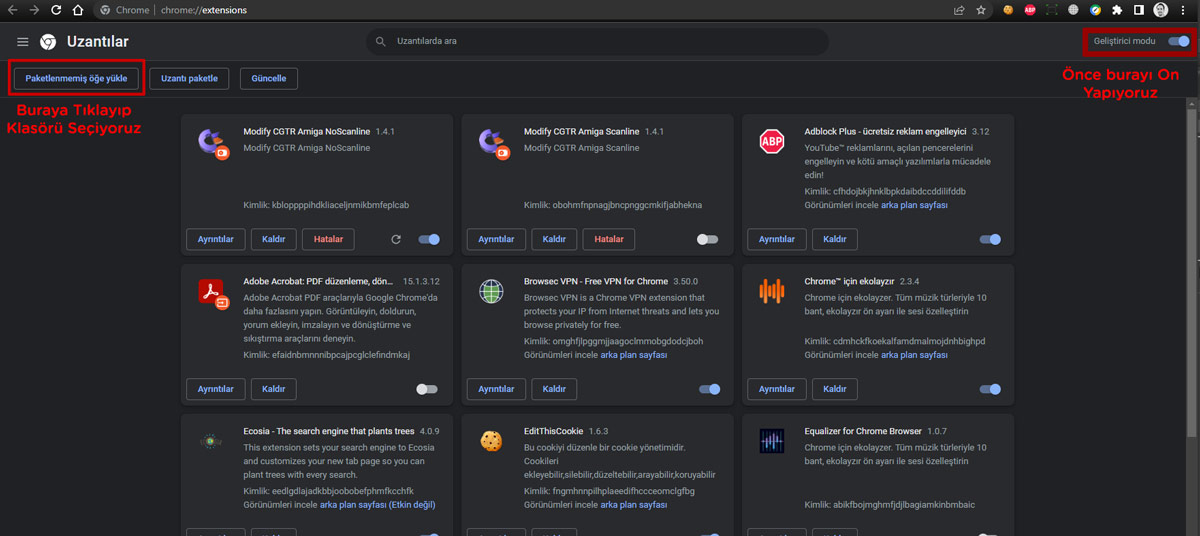
Task: Click the Uzantı paketle button
Action: [x=190, y=78]
